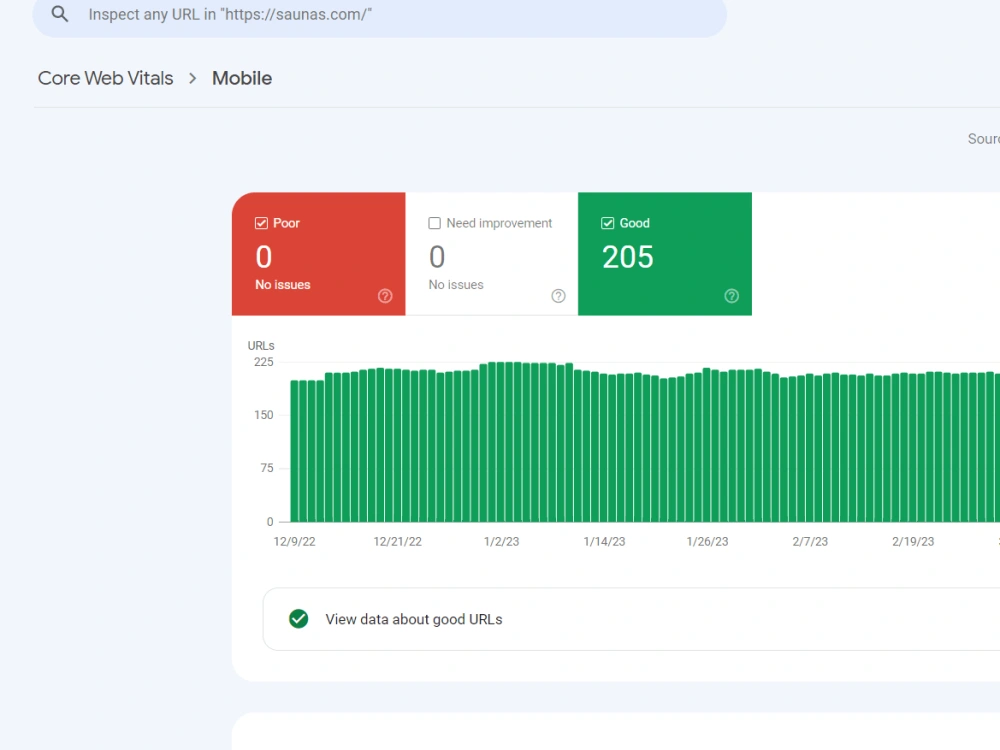This screenshot has width=1000, height=750.
Task: Click the 150 y-axis value
Action: click(x=263, y=415)
